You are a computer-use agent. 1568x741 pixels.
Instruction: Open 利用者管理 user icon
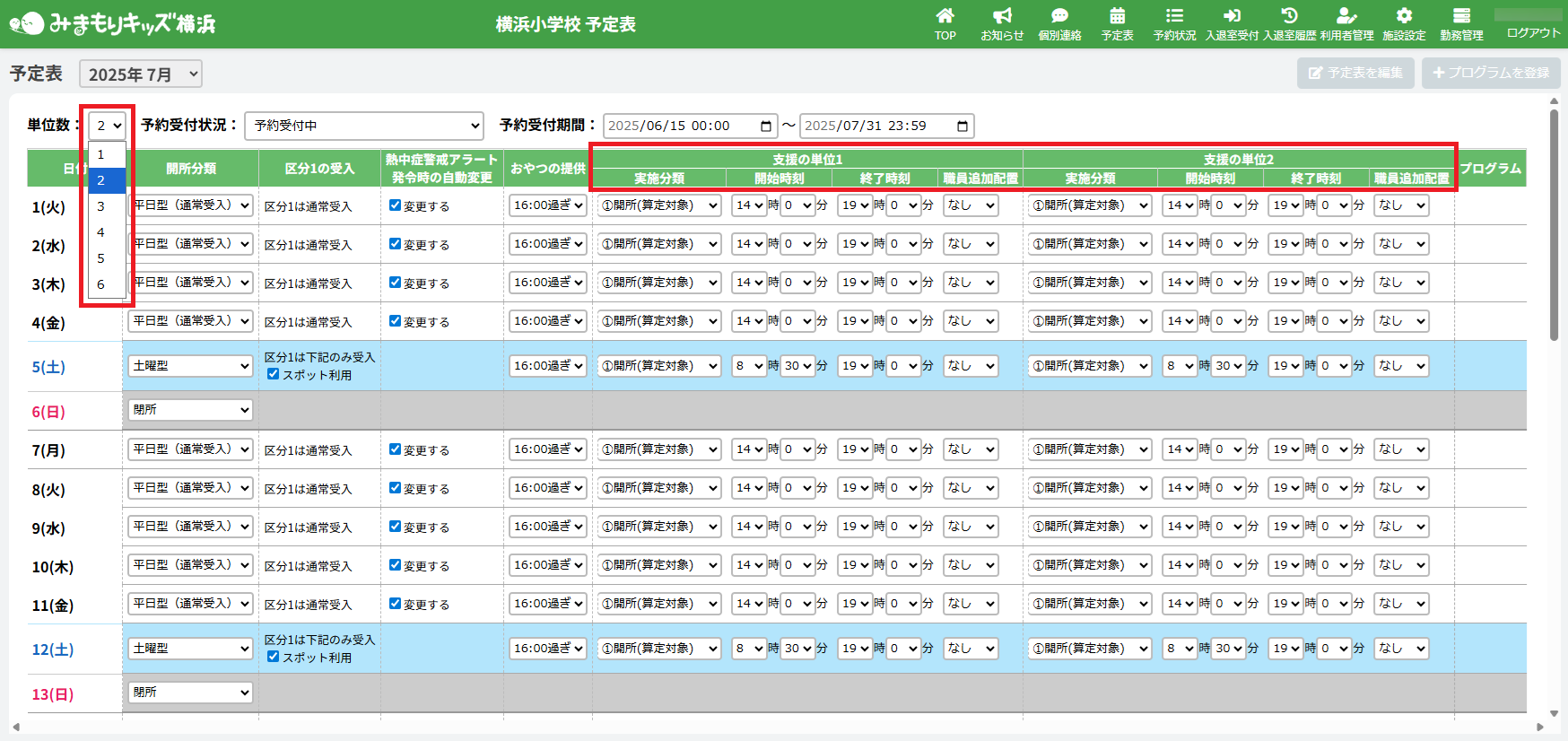(1346, 16)
